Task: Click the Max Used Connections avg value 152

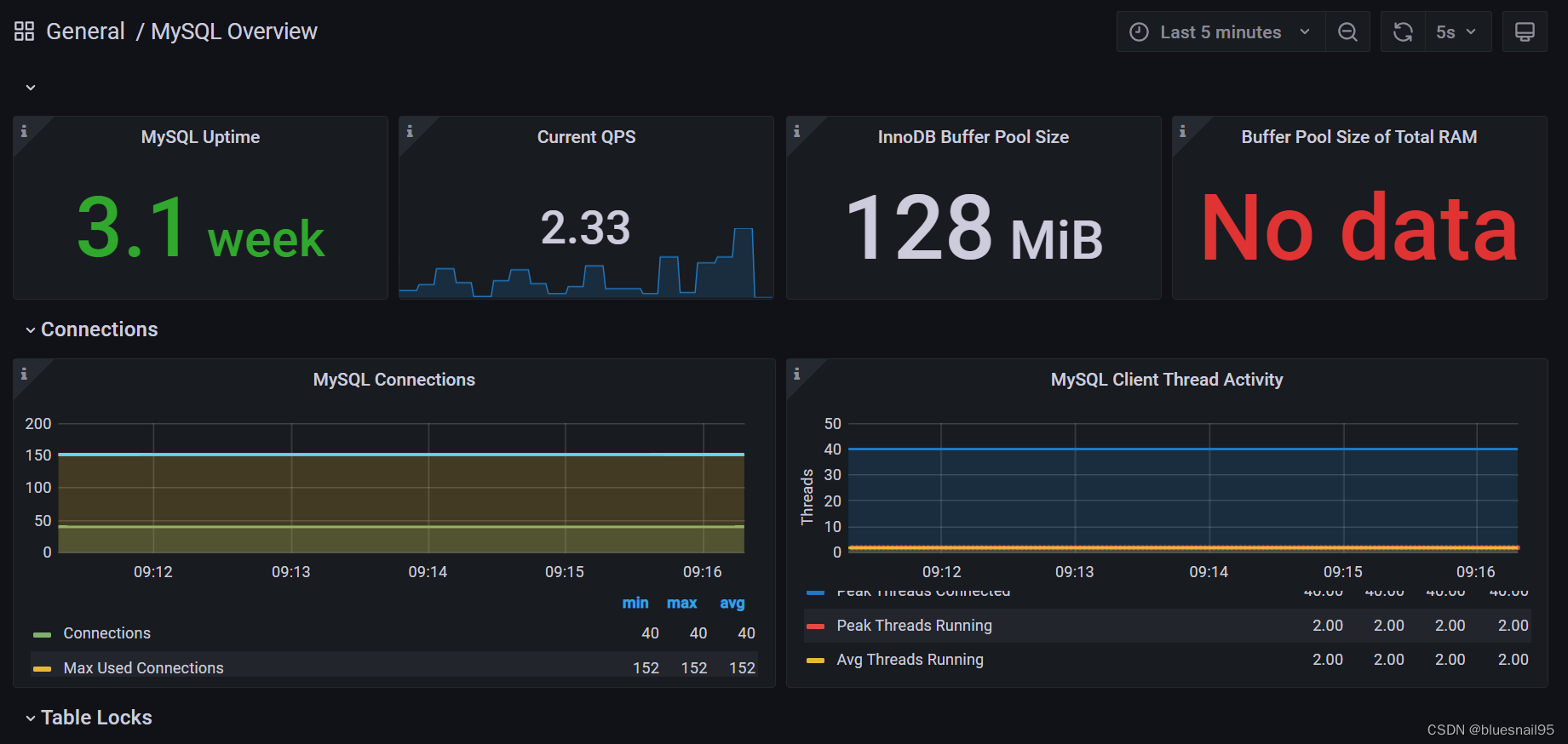Action: pyautogui.click(x=742, y=668)
